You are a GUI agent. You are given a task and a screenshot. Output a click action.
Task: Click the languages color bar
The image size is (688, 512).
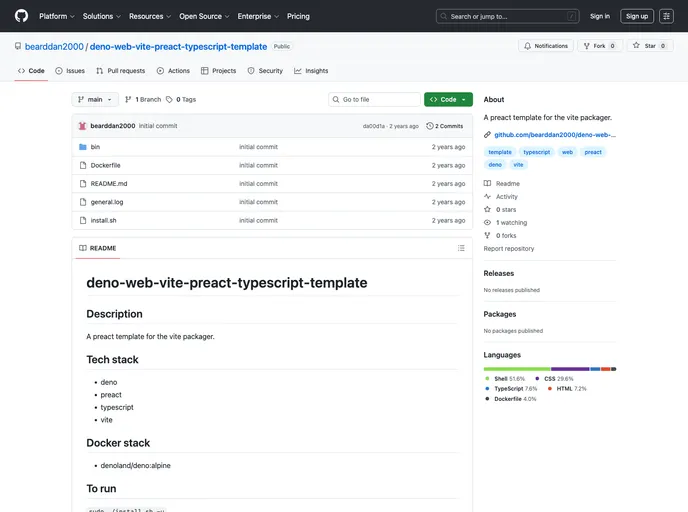pos(549,369)
